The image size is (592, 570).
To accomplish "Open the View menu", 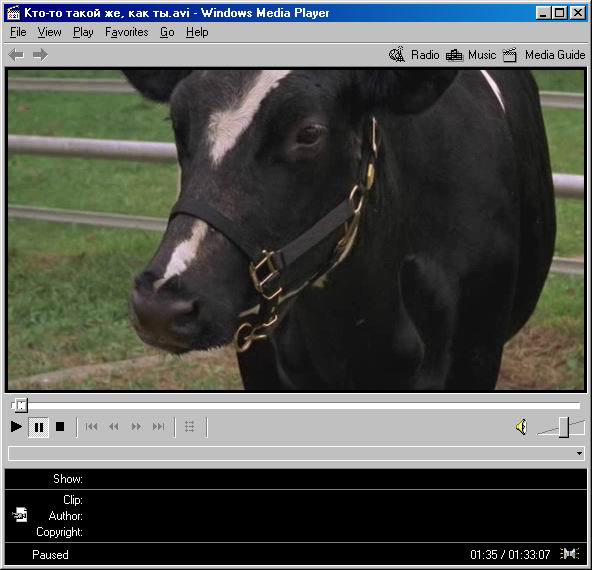I will 49,32.
